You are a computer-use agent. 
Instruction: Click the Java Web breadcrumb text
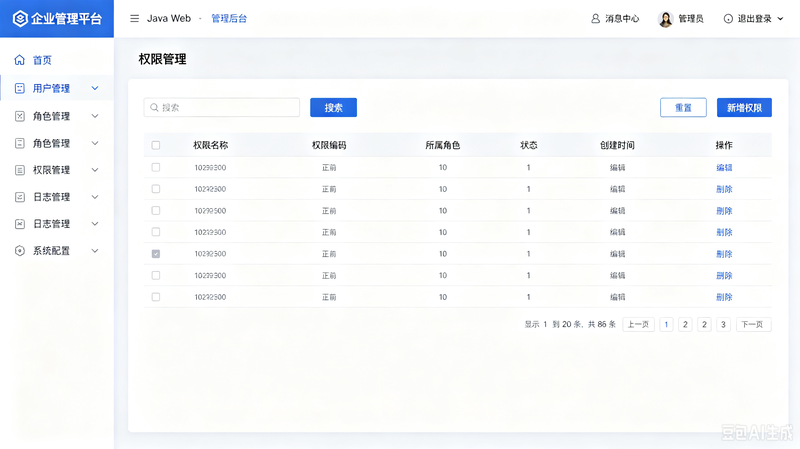coord(169,18)
